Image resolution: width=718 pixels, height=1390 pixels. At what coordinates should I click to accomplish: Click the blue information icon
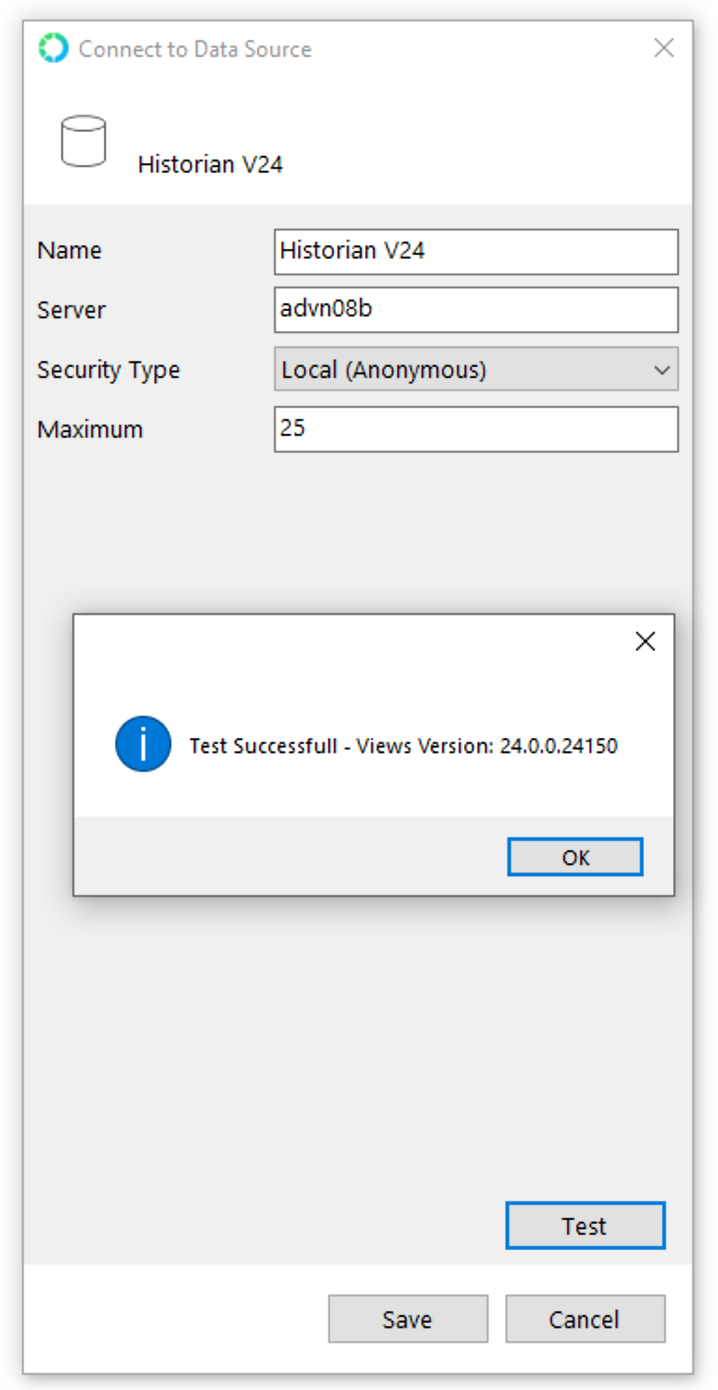[x=141, y=745]
